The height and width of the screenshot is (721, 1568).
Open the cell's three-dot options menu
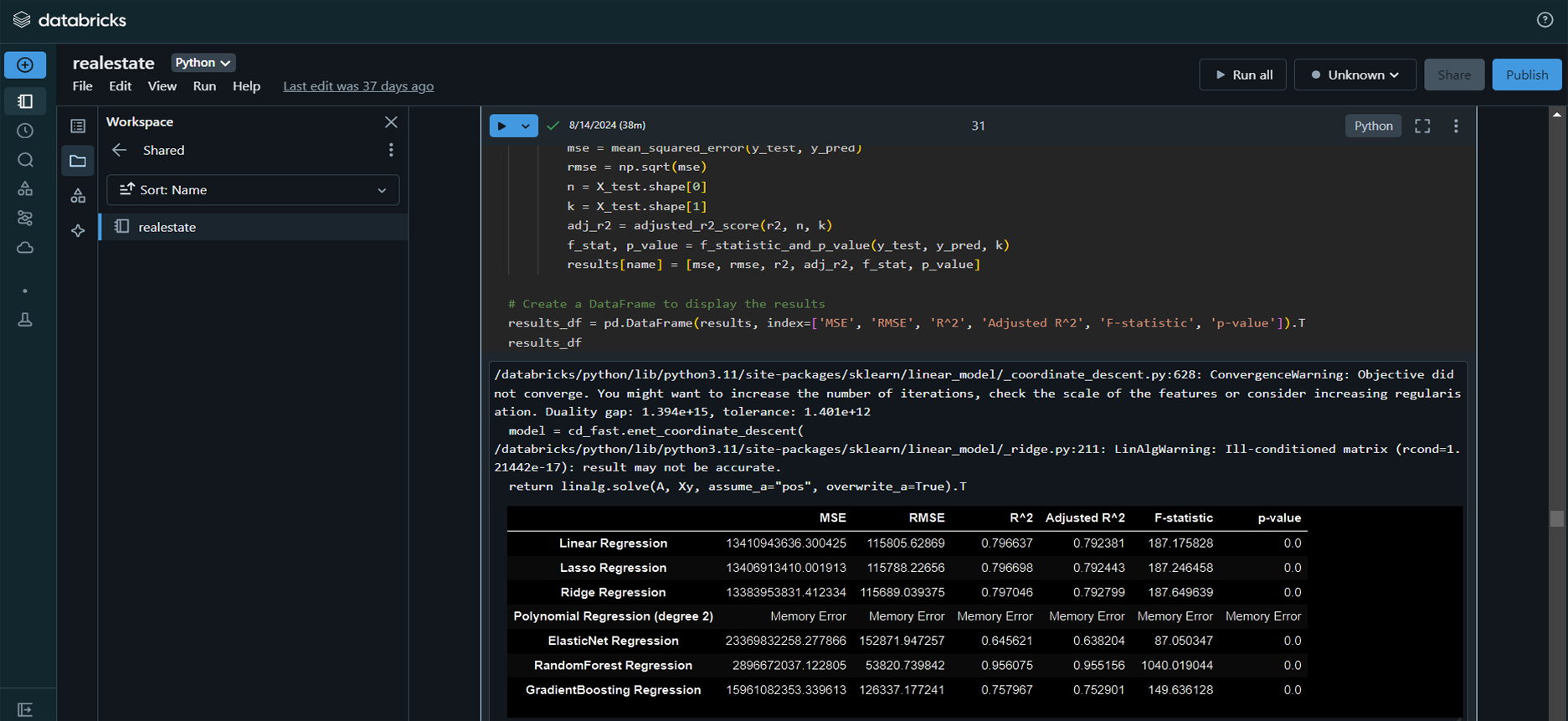(x=1456, y=126)
